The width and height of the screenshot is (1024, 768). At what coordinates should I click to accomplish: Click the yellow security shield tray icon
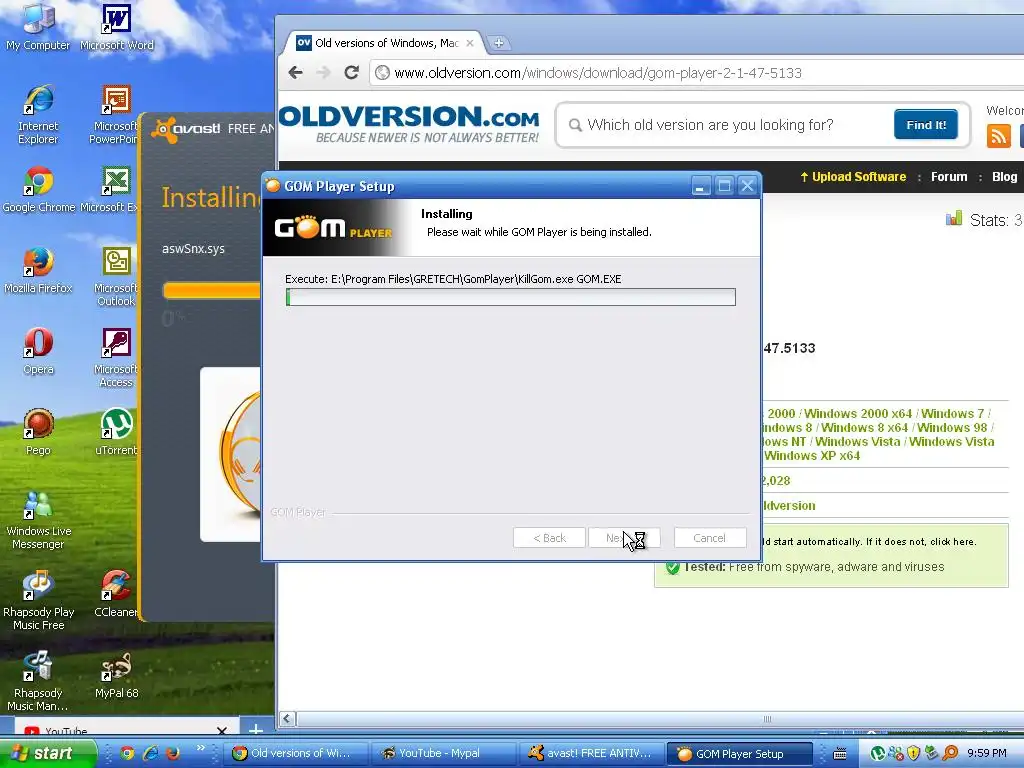point(913,754)
